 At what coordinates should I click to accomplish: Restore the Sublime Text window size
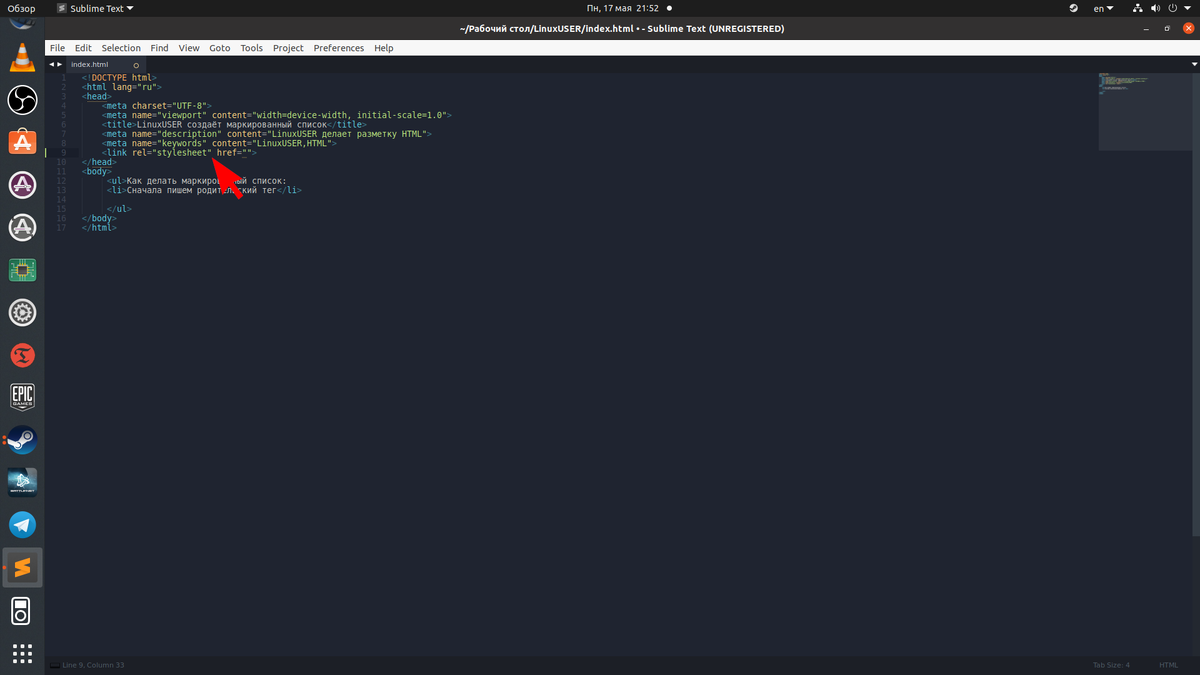(x=1167, y=28)
